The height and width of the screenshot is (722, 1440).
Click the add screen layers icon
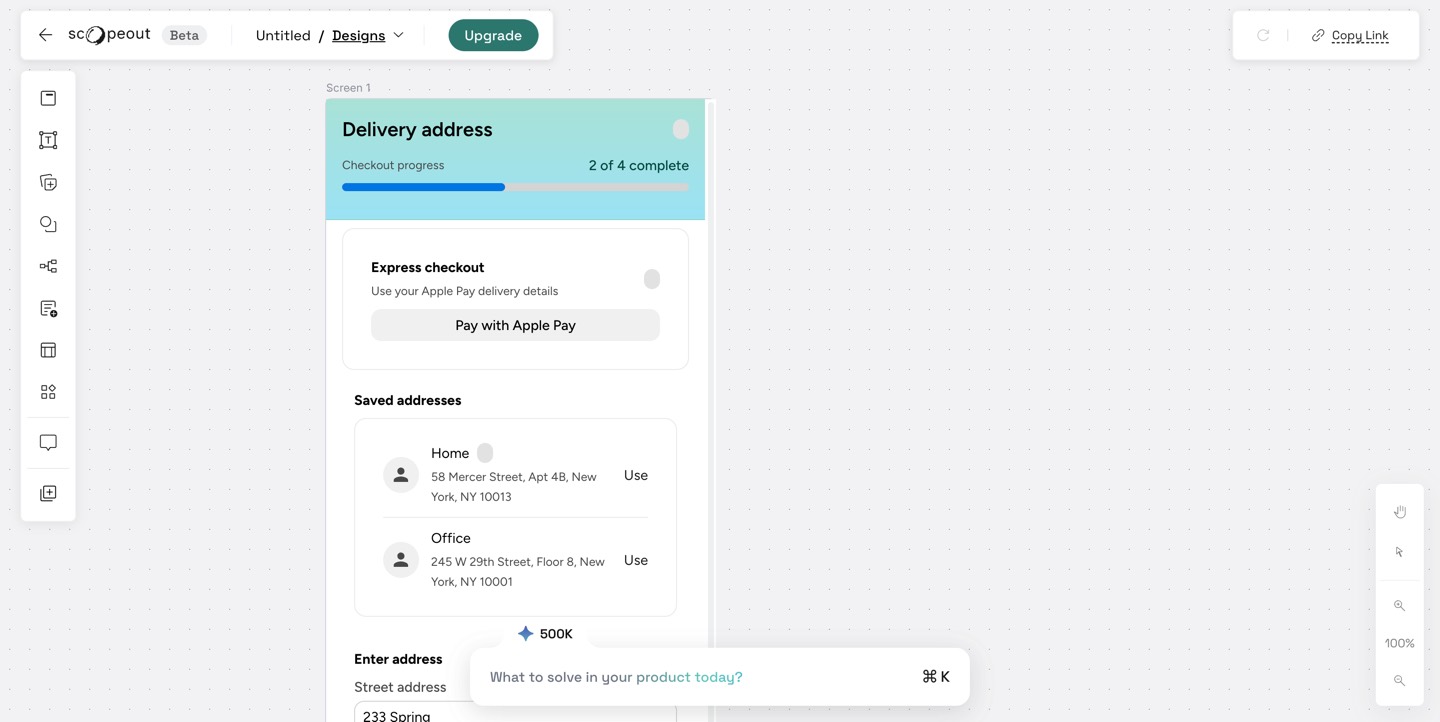point(48,182)
